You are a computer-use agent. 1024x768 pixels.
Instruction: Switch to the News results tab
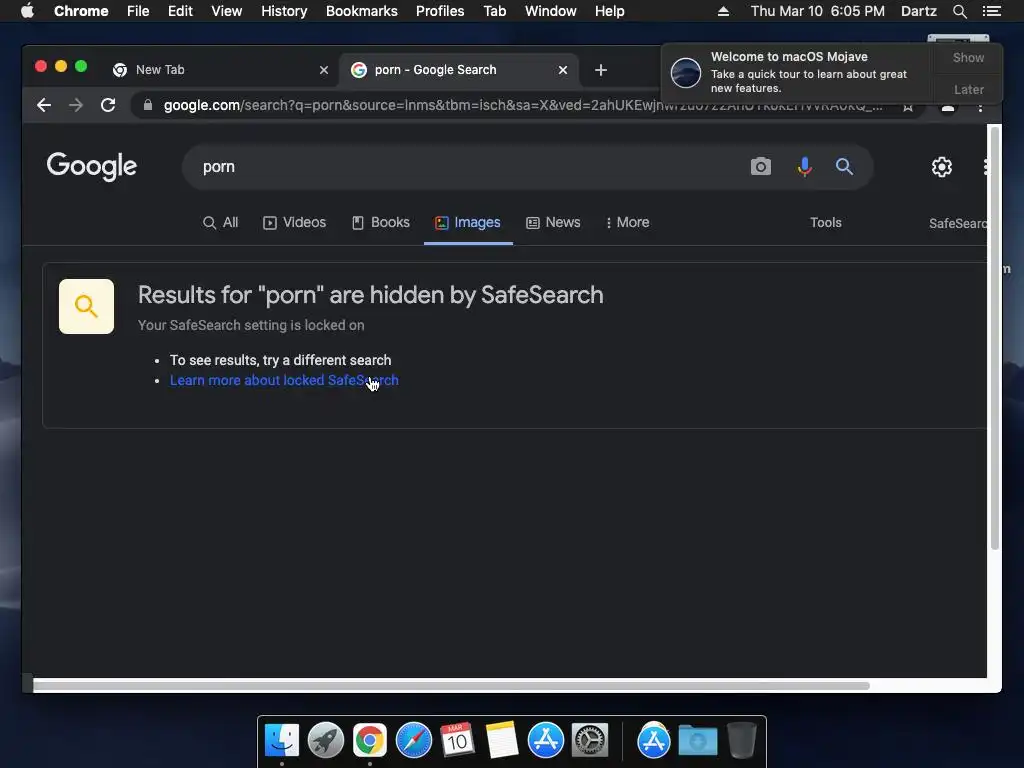coord(553,223)
